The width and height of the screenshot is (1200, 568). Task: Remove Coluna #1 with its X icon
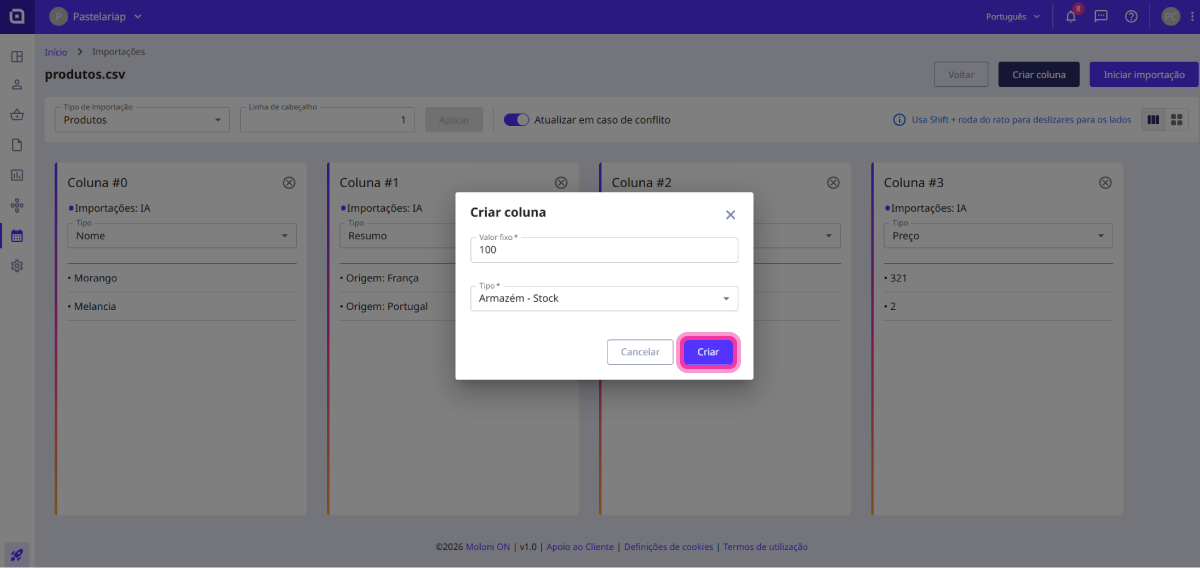(x=561, y=182)
